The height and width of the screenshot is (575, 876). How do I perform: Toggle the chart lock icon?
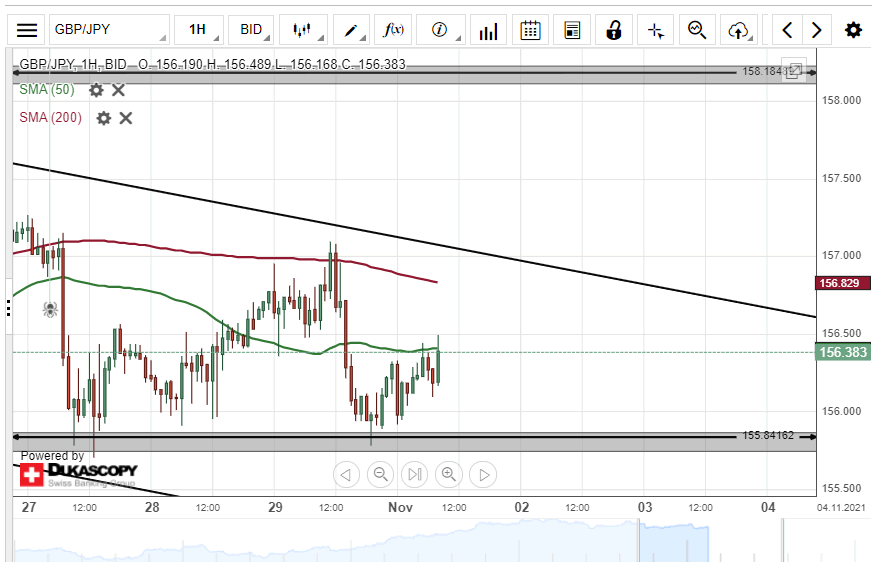click(x=614, y=30)
